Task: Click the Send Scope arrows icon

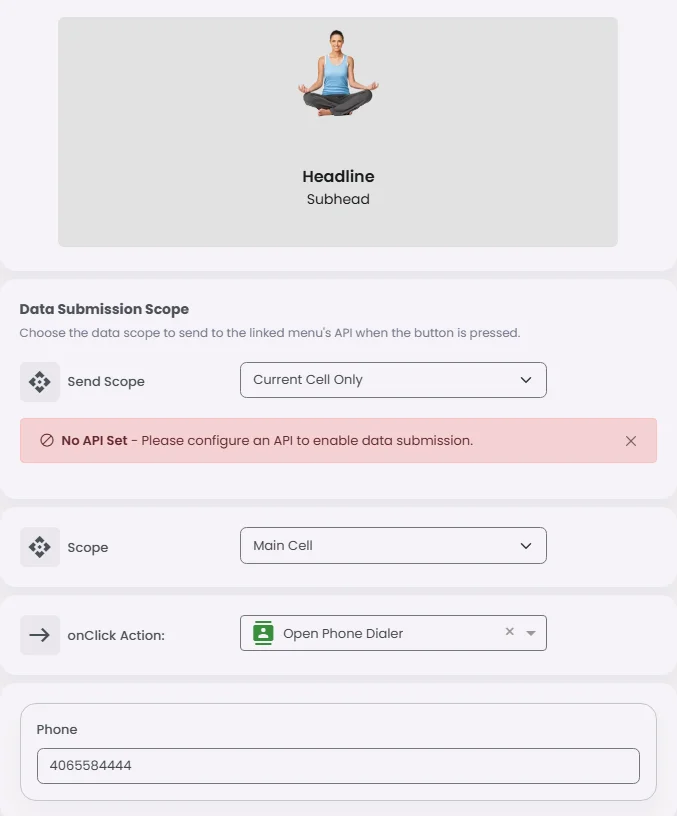Action: [40, 382]
